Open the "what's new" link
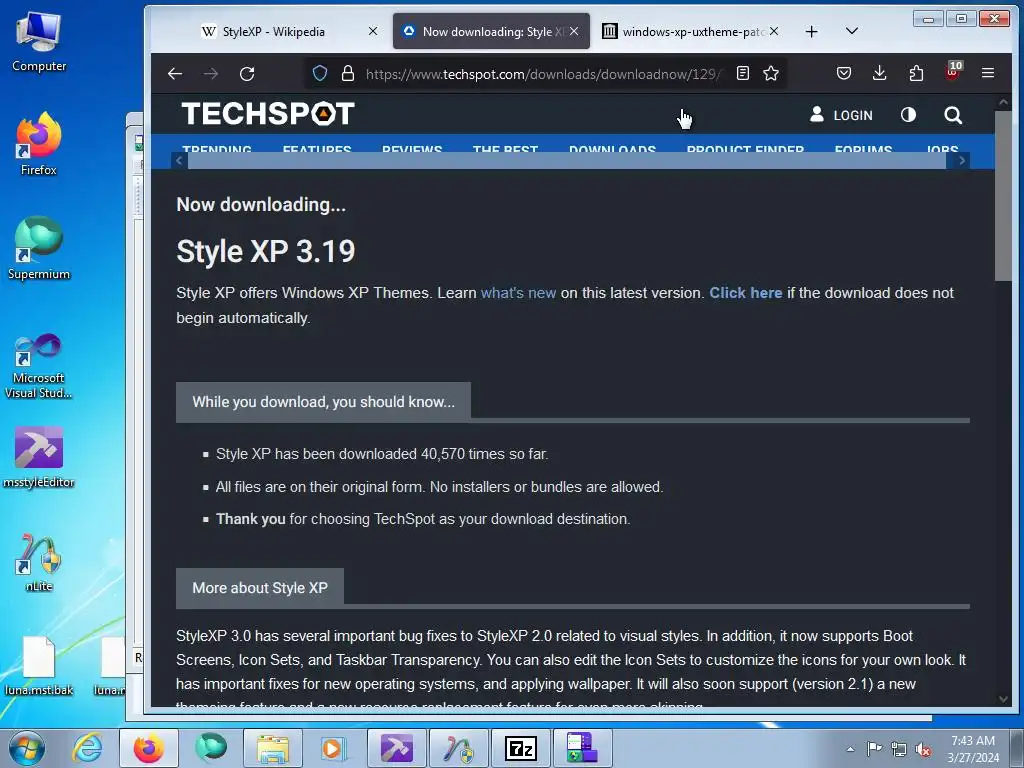Screen dimensions: 1024x768 coord(519,293)
